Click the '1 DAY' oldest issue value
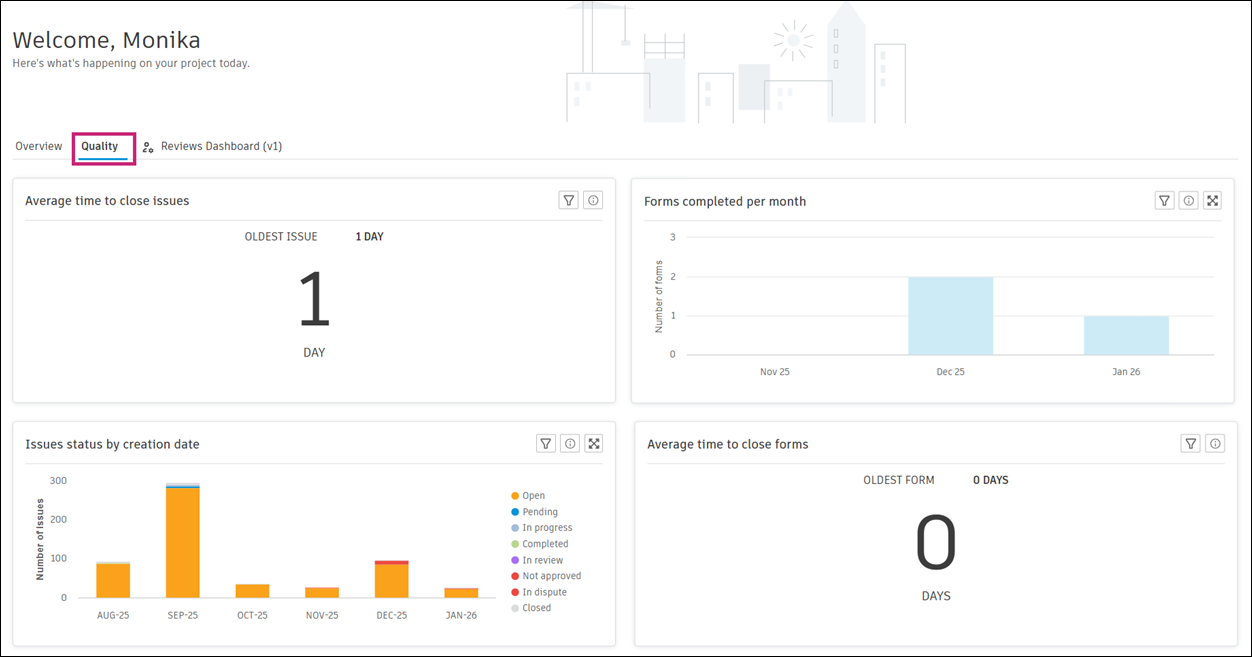This screenshot has width=1252, height=657. coord(369,237)
